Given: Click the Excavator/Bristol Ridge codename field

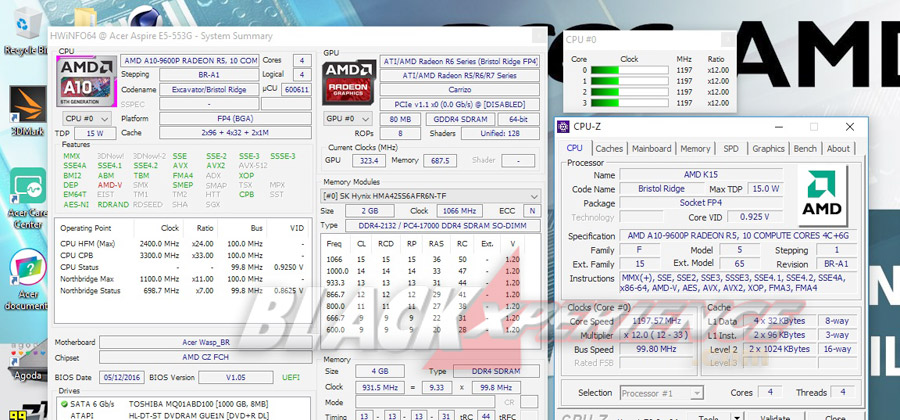Looking at the screenshot, I should tap(209, 90).
